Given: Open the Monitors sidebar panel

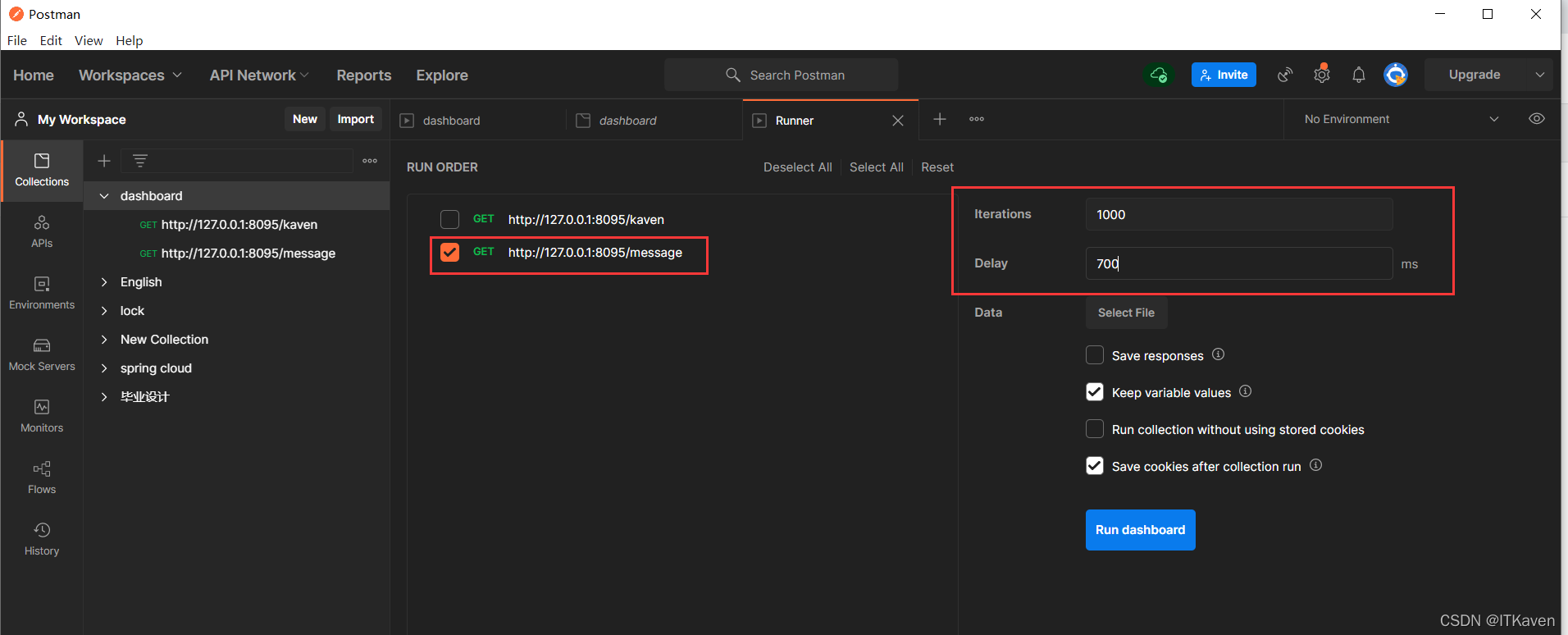Looking at the screenshot, I should coord(42,416).
